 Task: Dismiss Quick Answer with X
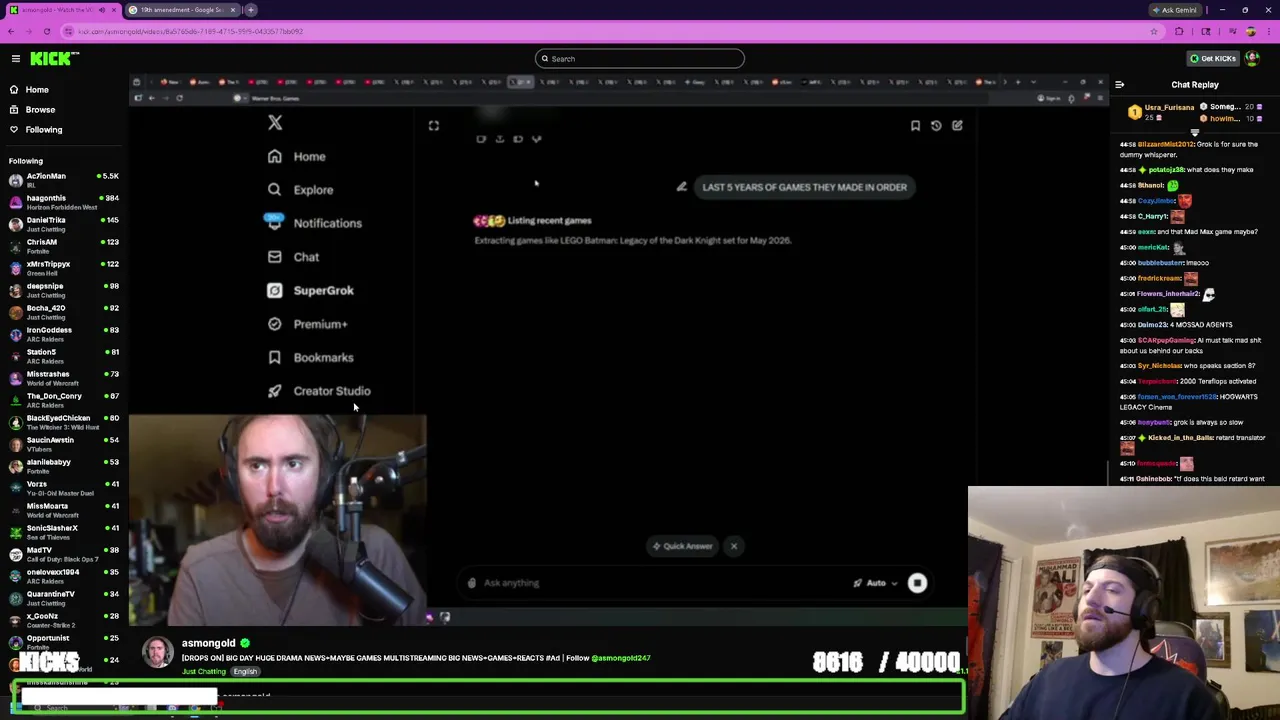tap(734, 546)
